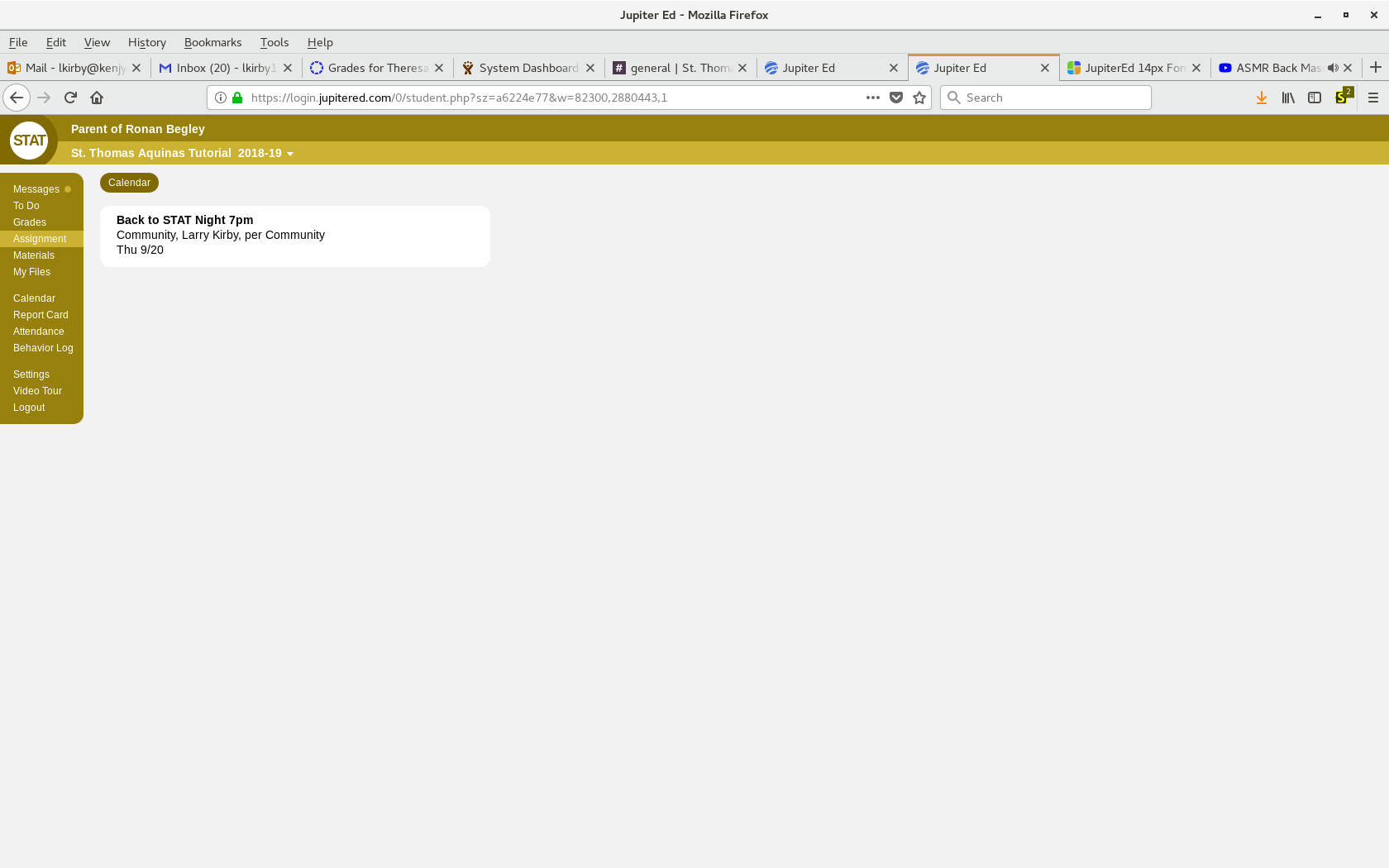The height and width of the screenshot is (868, 1389).
Task: Log out of Jupiter Ed
Action: pyautogui.click(x=29, y=408)
